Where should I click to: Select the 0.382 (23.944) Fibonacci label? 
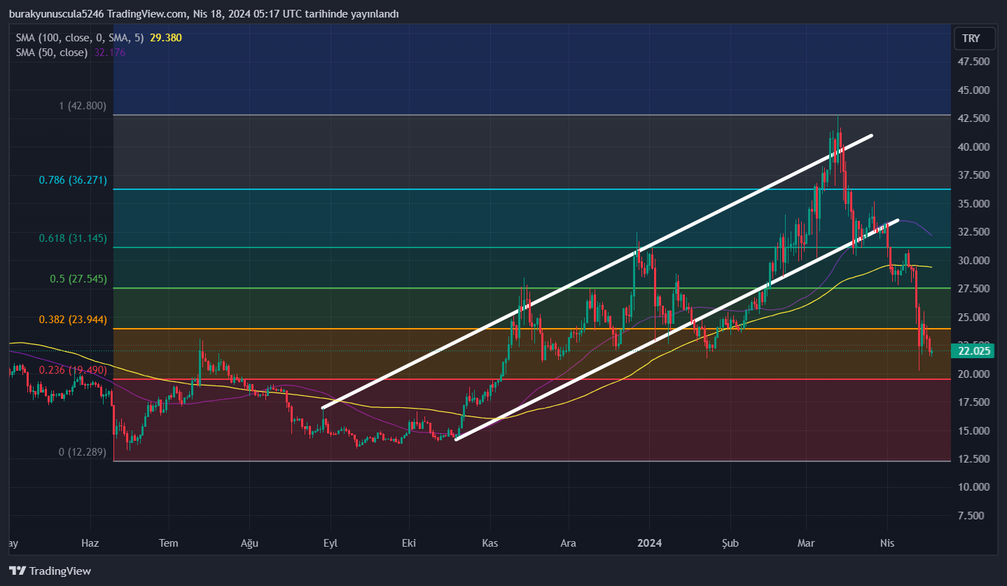pyautogui.click(x=72, y=320)
